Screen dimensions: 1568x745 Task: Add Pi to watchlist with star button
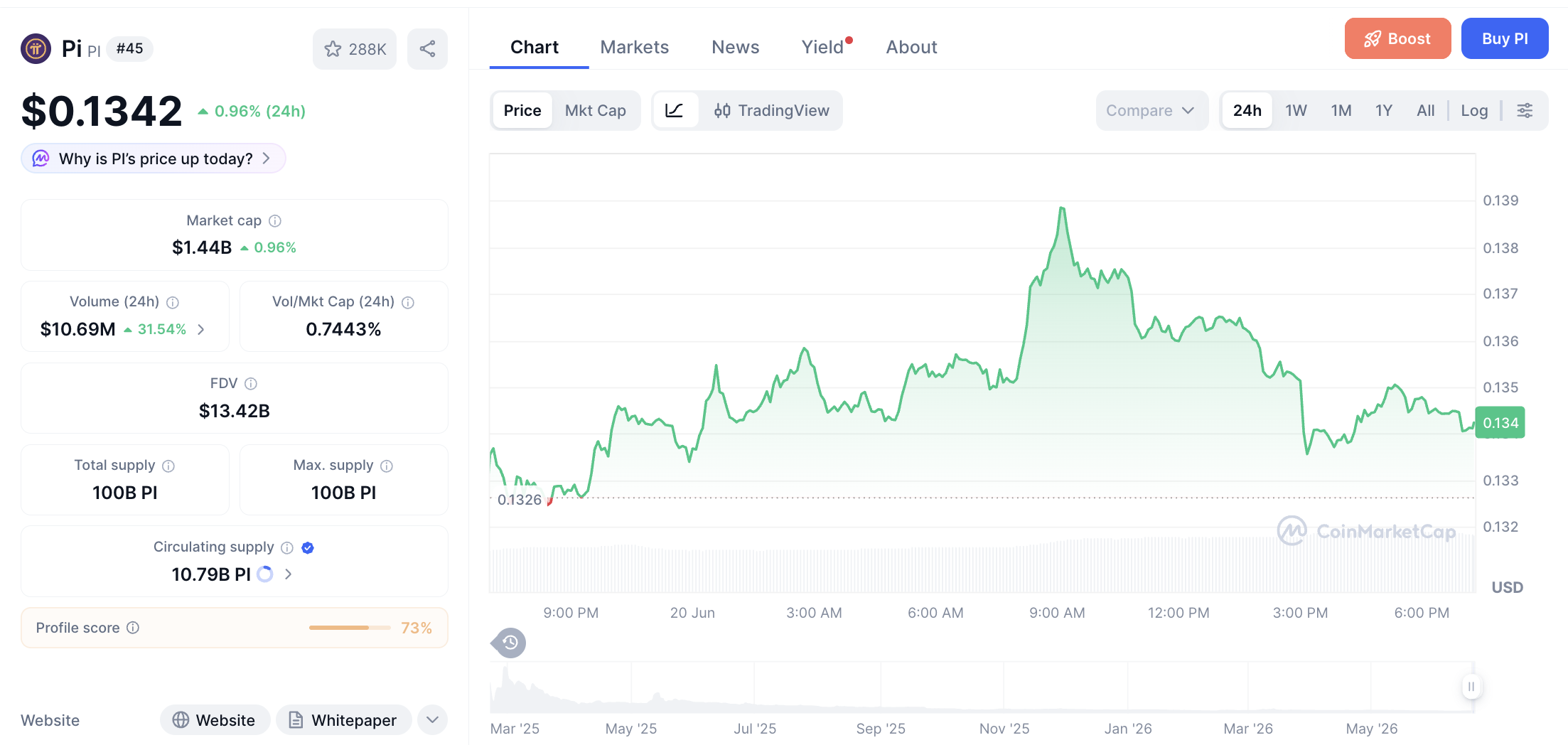coord(355,49)
